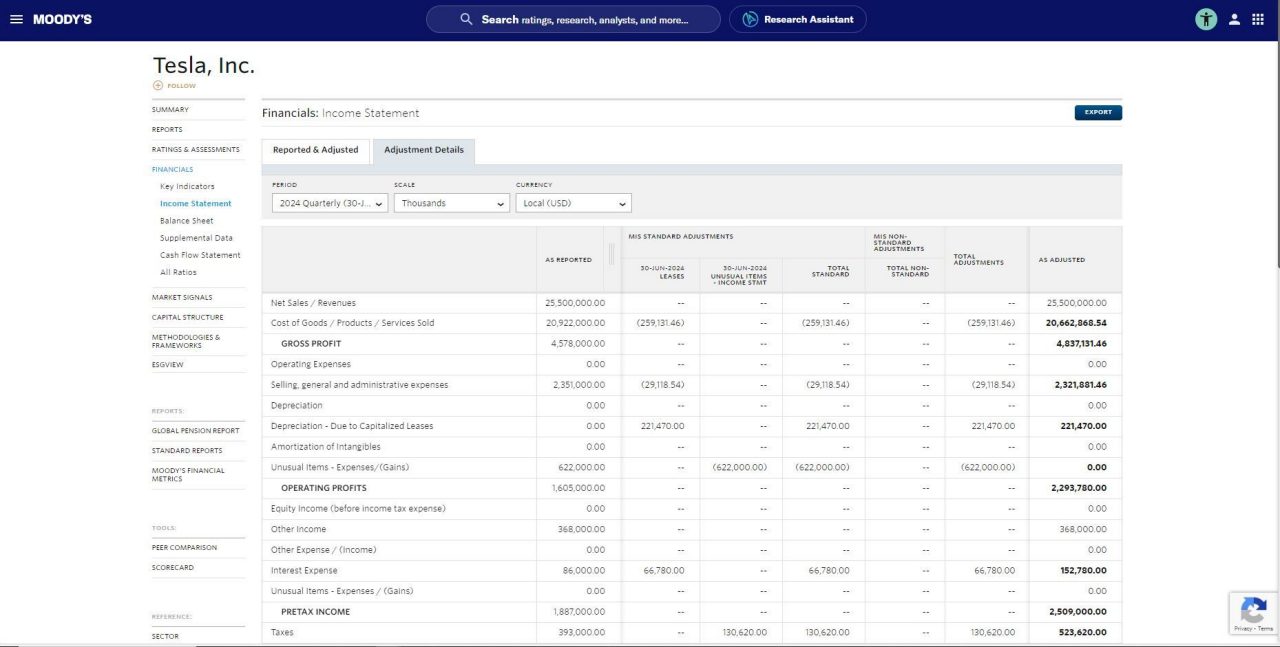
Task: Open Reports in sidebar
Action: pyautogui.click(x=167, y=130)
